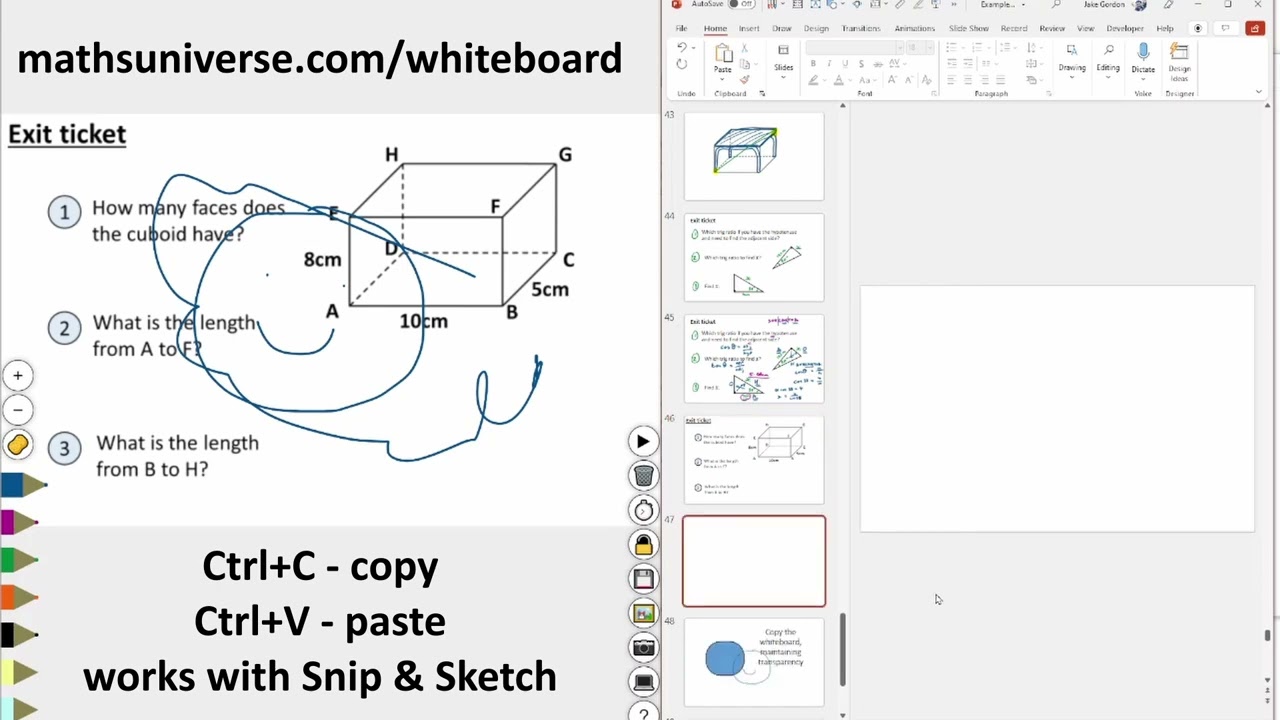This screenshot has width=1280, height=720.
Task: Switch to the Slide Show ribbon tab
Action: [969, 28]
